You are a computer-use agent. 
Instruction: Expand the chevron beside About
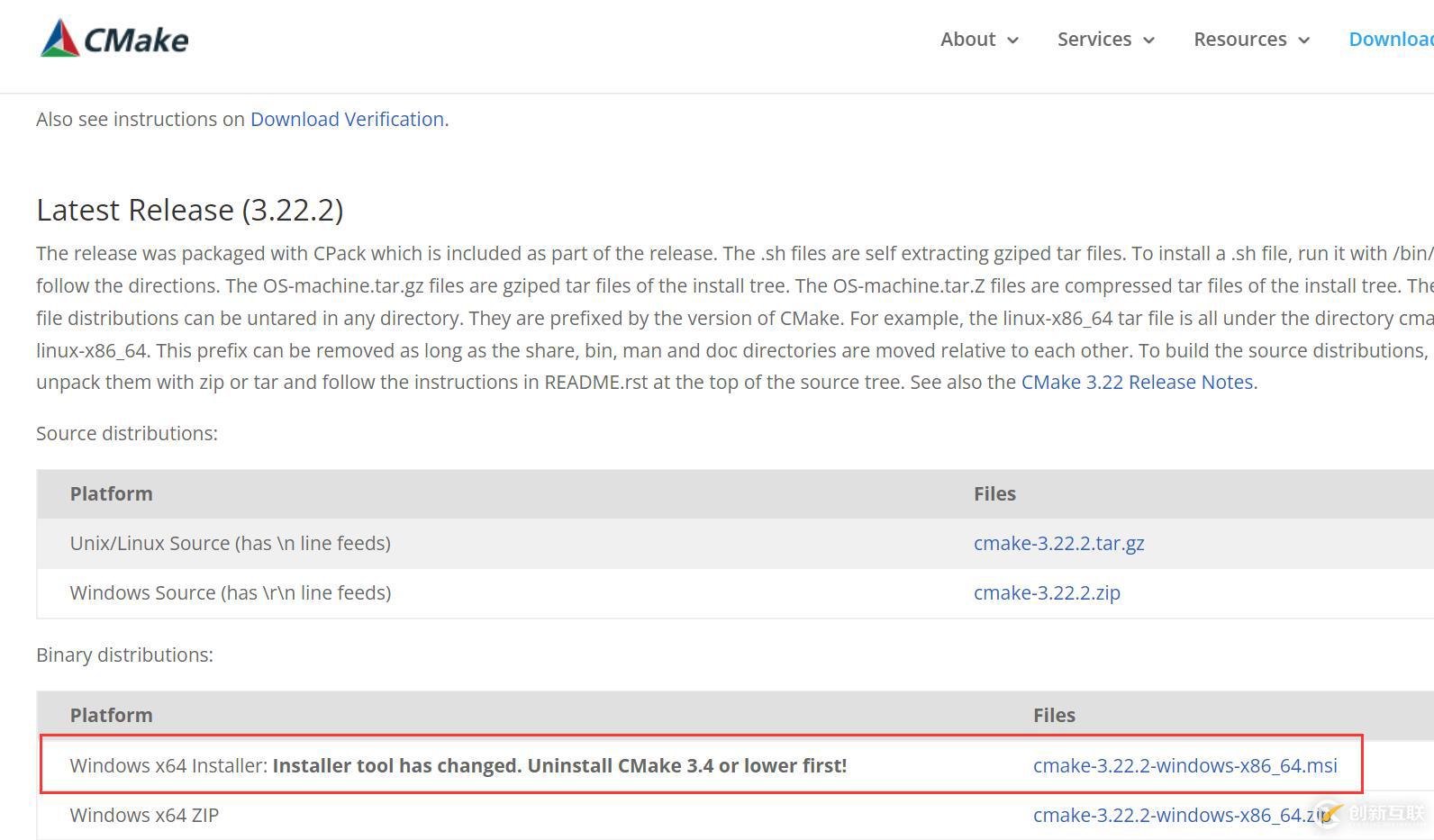click(x=1013, y=41)
